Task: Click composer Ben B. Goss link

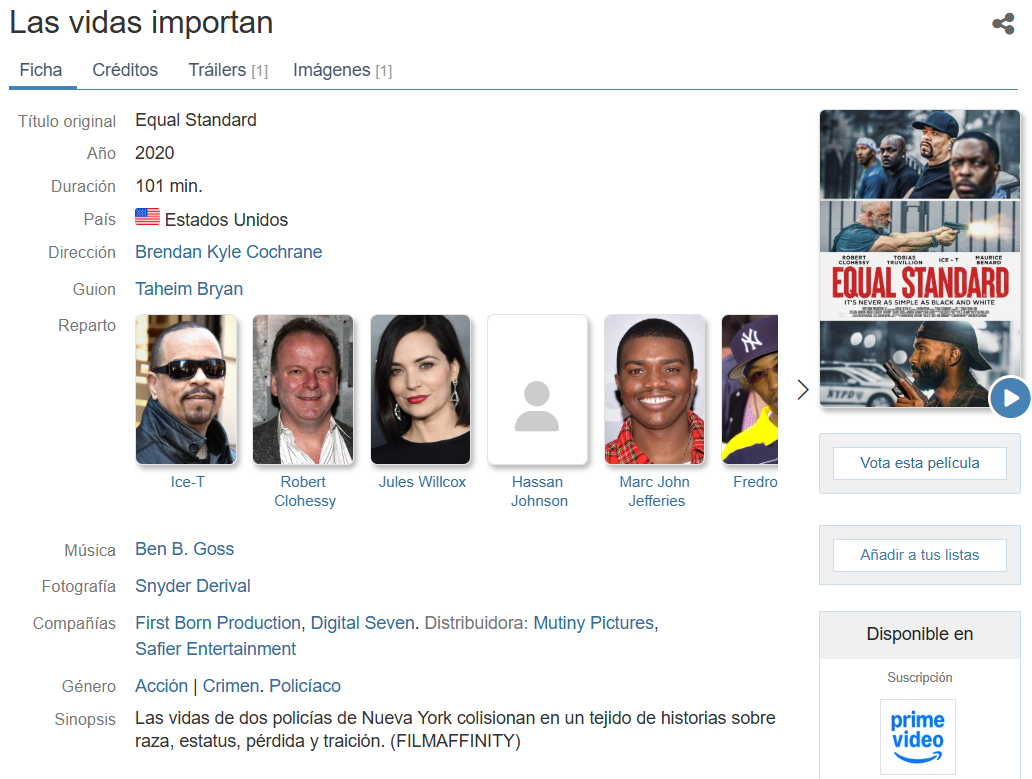Action: pyautogui.click(x=184, y=549)
